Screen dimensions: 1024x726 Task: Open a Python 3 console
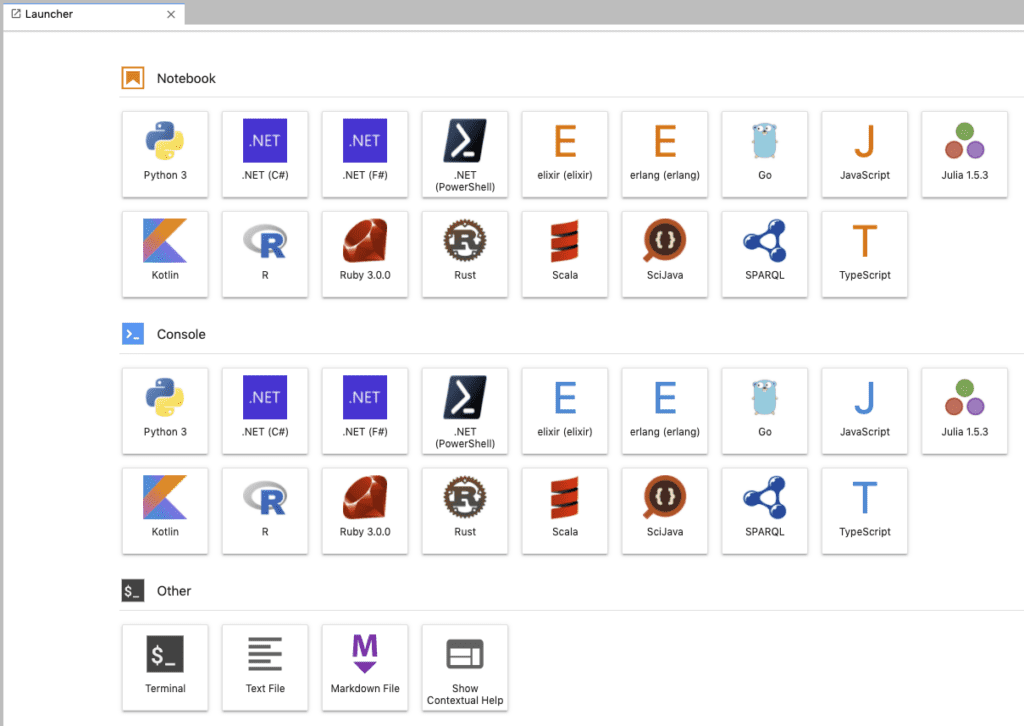[x=165, y=411]
